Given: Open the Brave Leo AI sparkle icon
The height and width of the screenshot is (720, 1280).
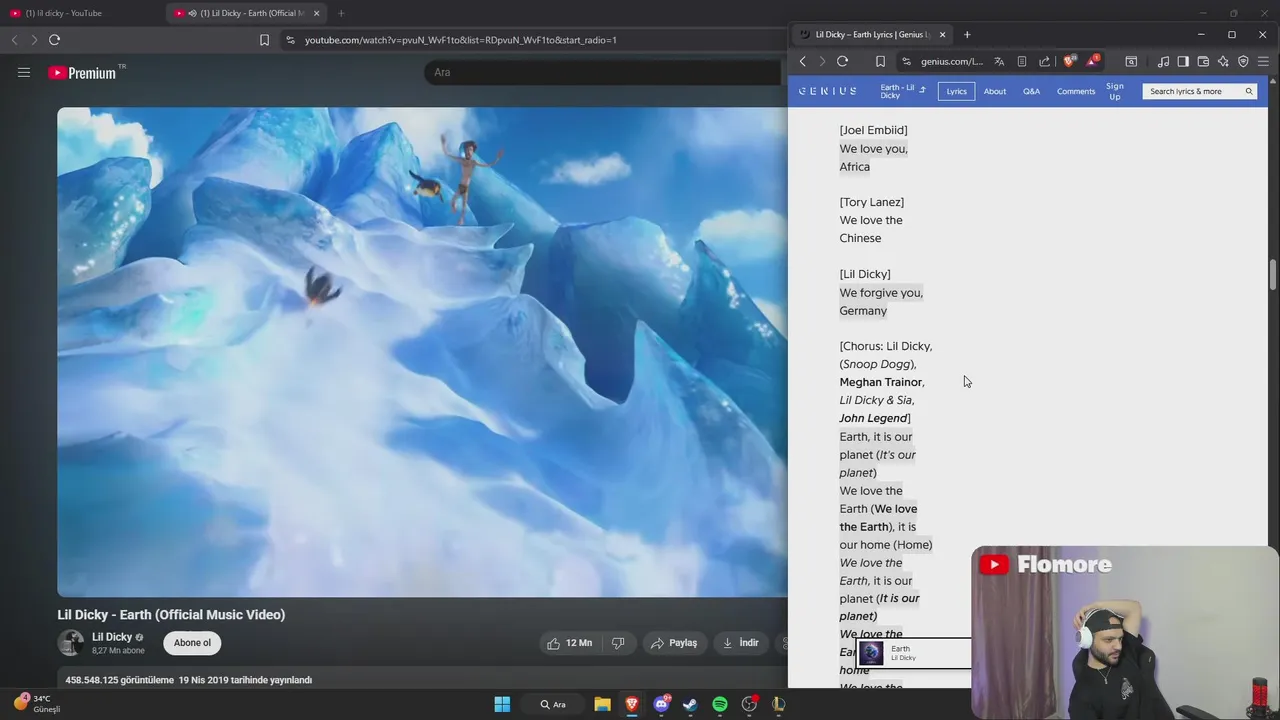Looking at the screenshot, I should tap(1223, 61).
